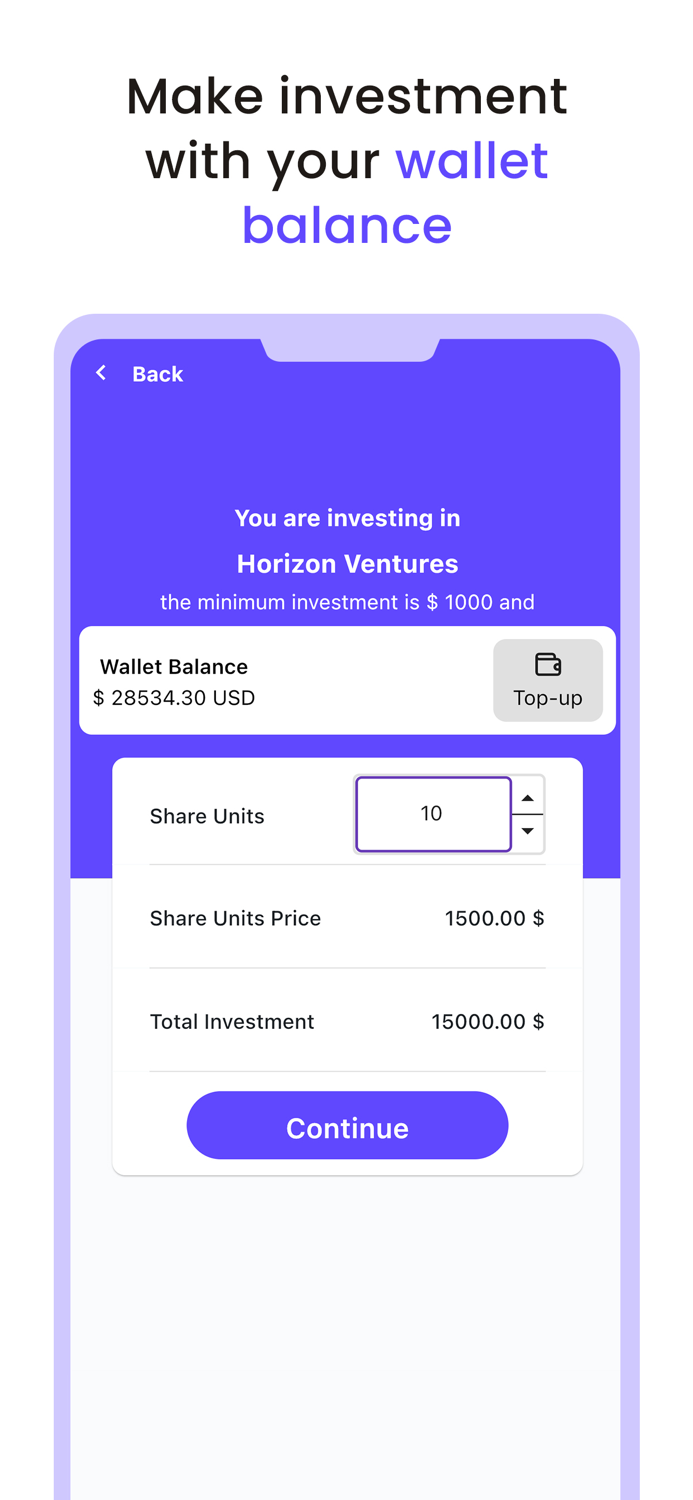This screenshot has height=1500, width=693.
Task: Tap the left-pointing arrow at the top
Action: click(101, 373)
